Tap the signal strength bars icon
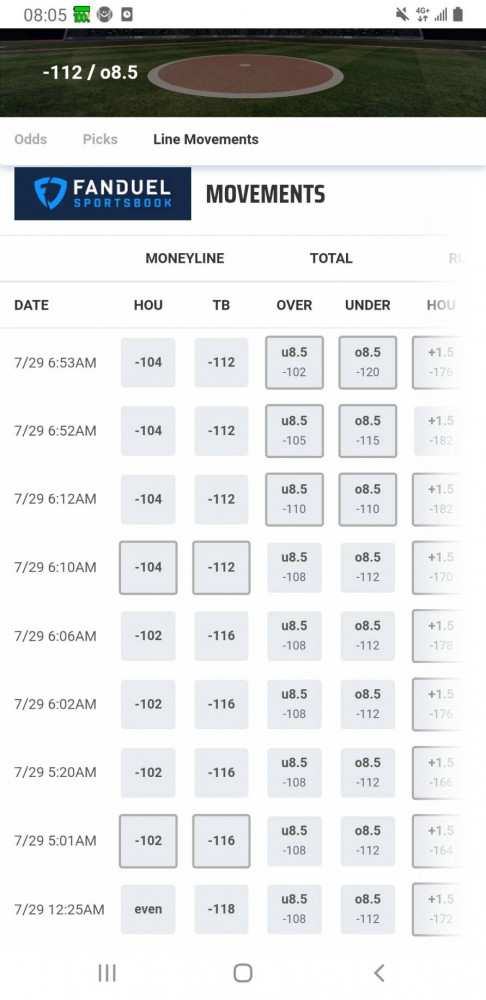This screenshot has width=486, height=1000. click(440, 14)
